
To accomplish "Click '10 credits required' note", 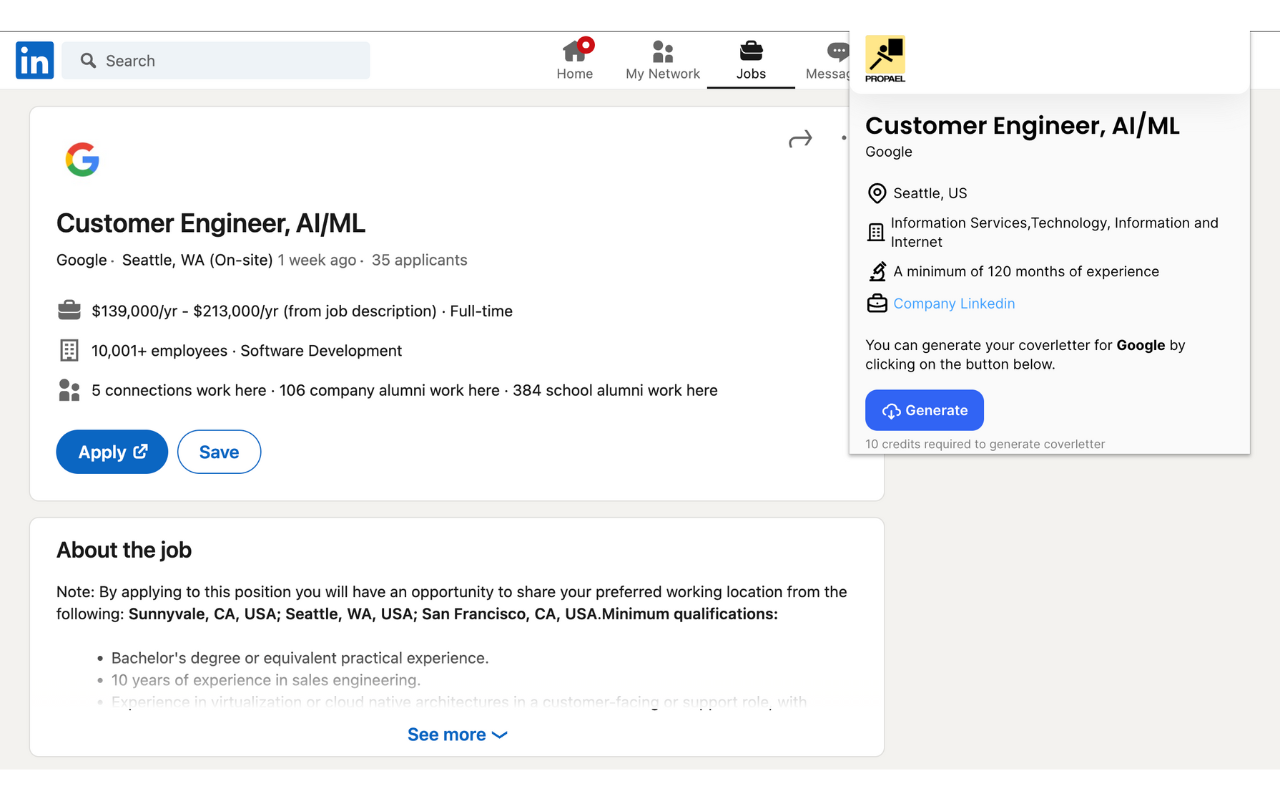I will click(x=985, y=444).
